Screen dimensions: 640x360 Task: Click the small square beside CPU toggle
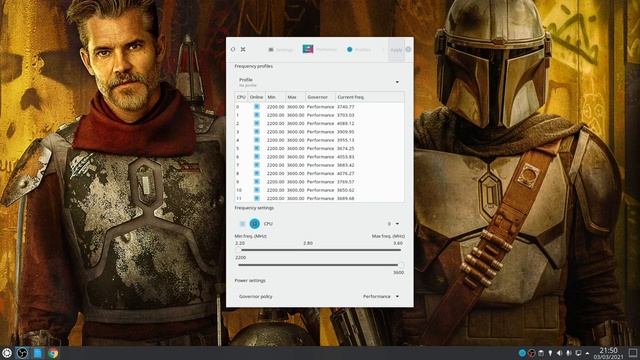click(242, 224)
